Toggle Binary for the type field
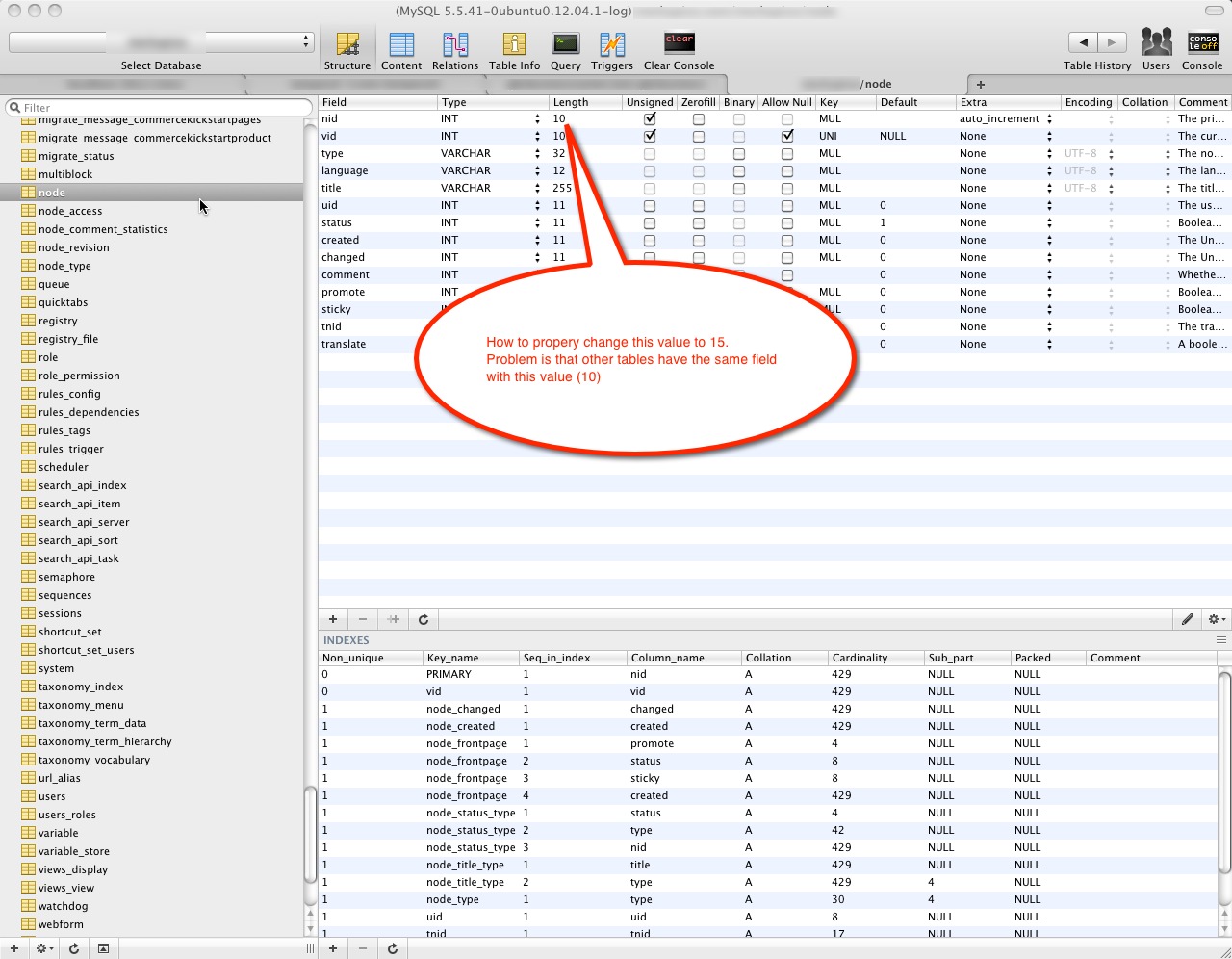 pyautogui.click(x=739, y=154)
